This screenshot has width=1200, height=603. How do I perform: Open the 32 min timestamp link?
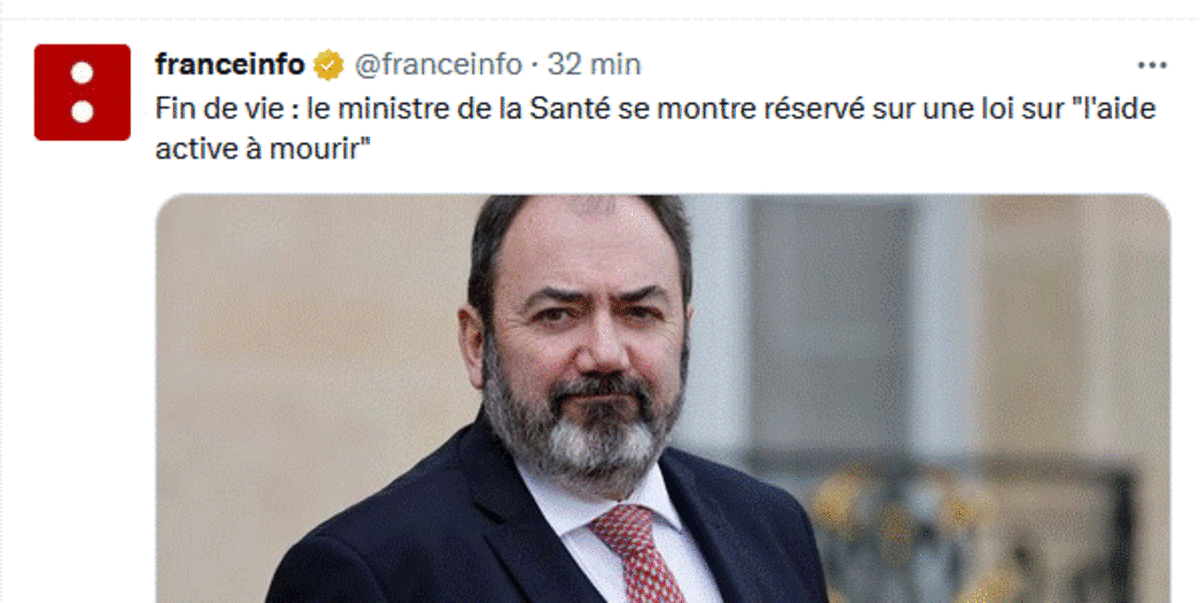pyautogui.click(x=595, y=65)
